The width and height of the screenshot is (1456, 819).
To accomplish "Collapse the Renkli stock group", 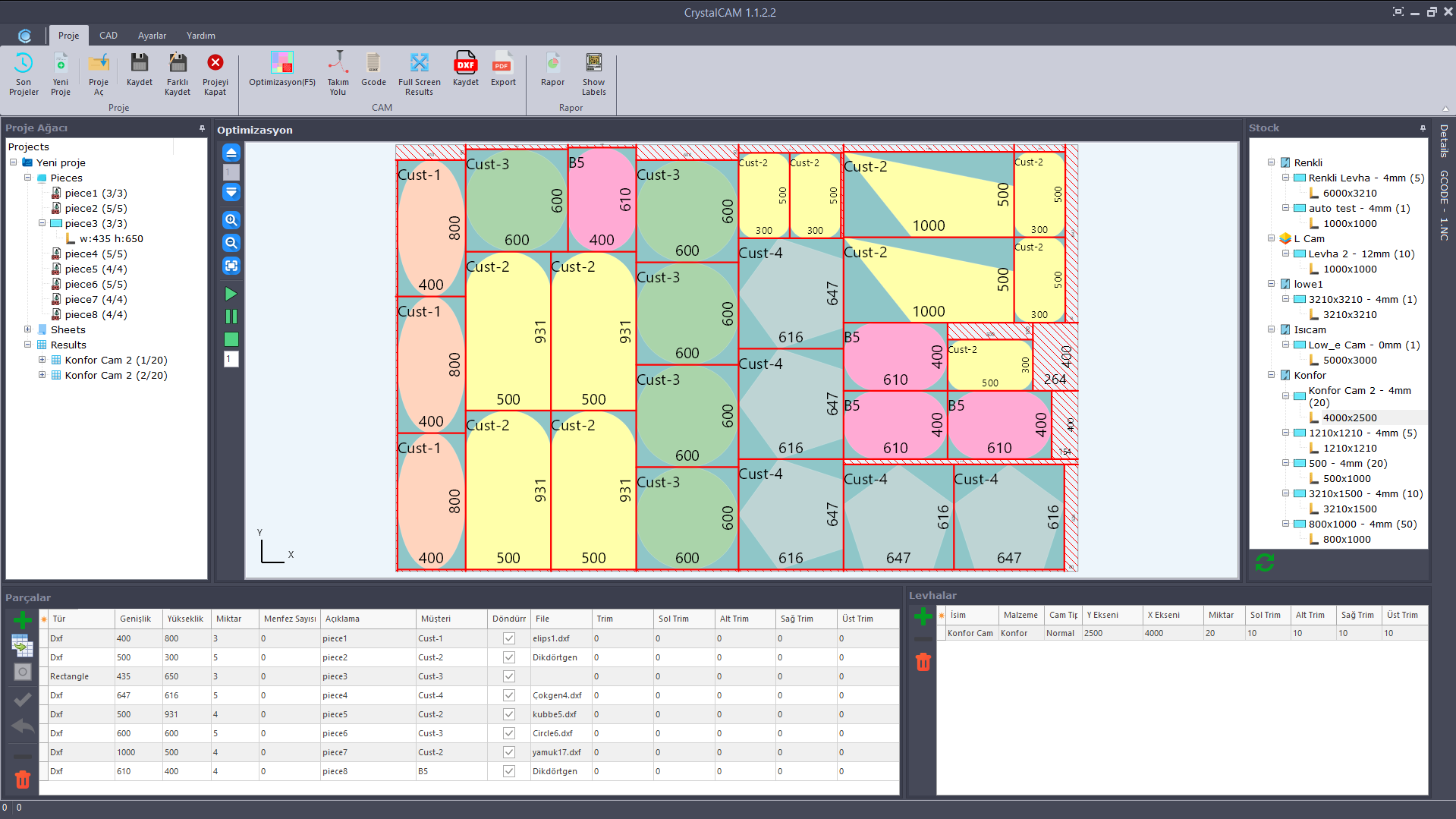I will (1271, 162).
